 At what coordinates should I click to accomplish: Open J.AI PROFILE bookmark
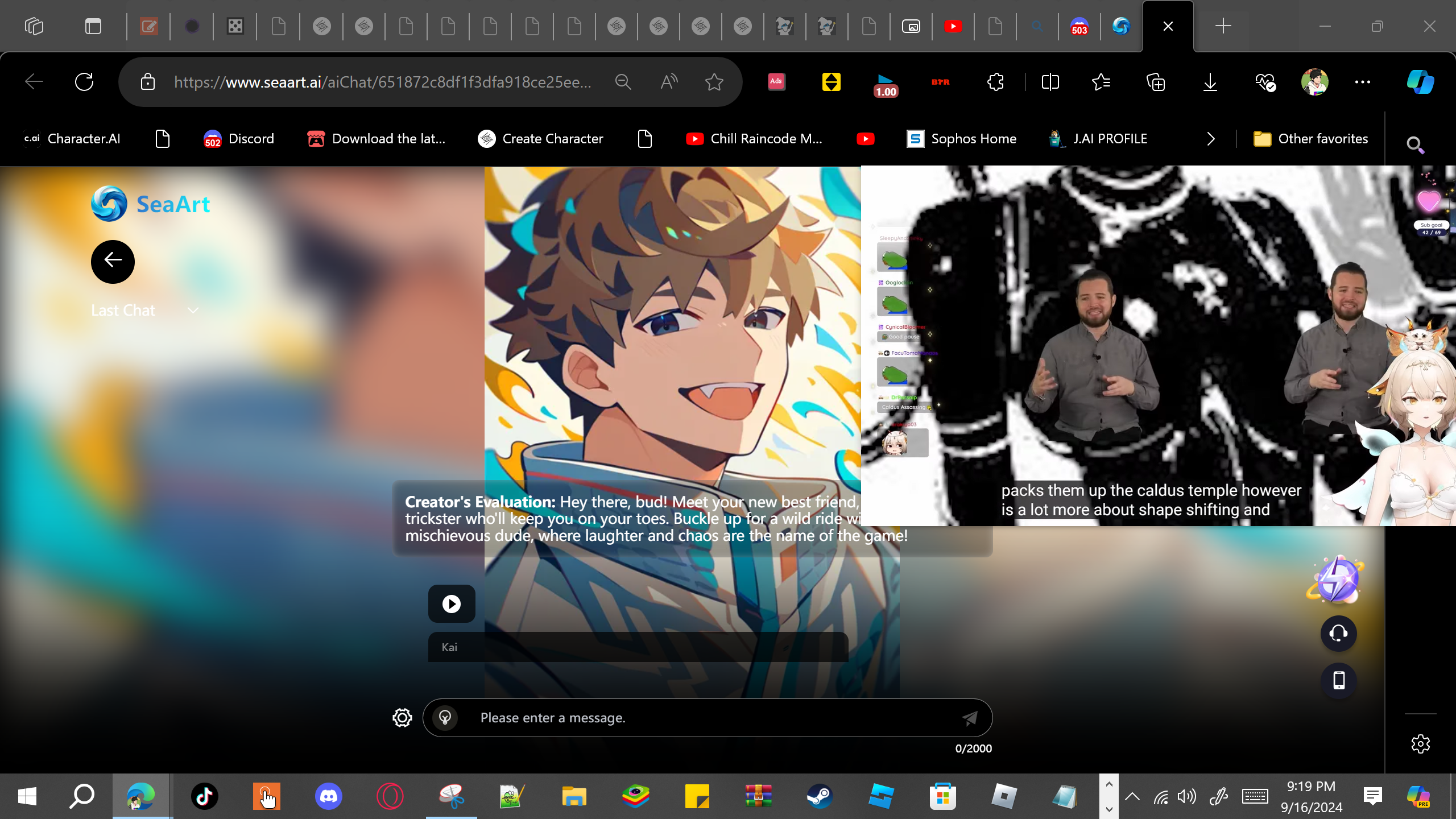(x=1098, y=139)
